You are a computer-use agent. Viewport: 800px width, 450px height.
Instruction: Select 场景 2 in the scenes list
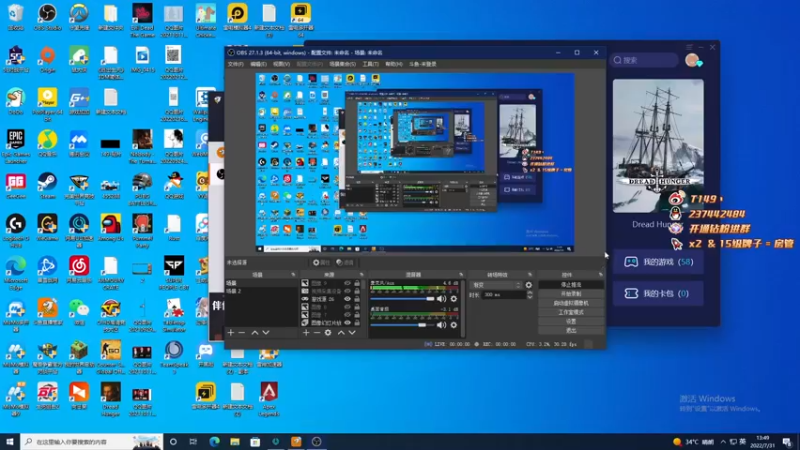coord(261,291)
